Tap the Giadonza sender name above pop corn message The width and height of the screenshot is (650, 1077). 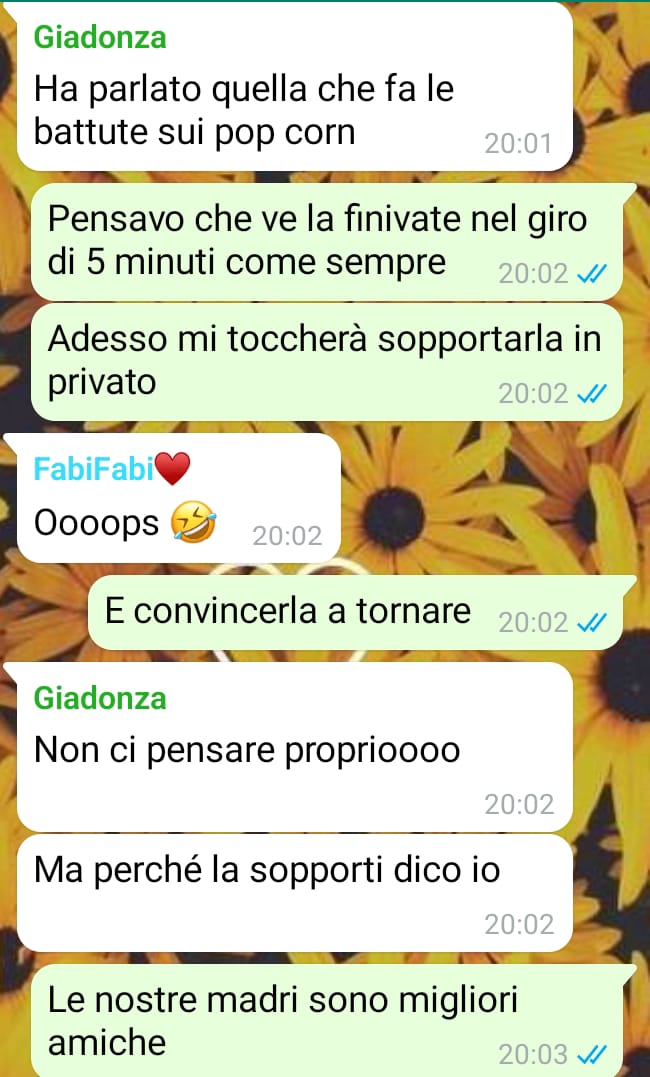tap(100, 37)
